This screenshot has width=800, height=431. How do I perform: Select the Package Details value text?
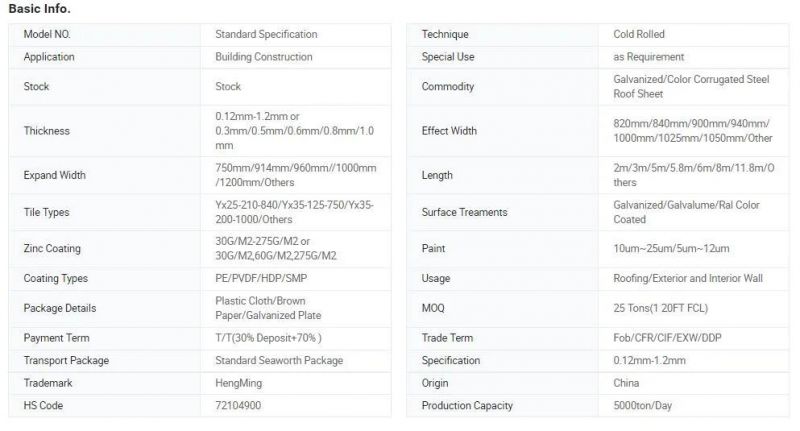click(x=268, y=308)
